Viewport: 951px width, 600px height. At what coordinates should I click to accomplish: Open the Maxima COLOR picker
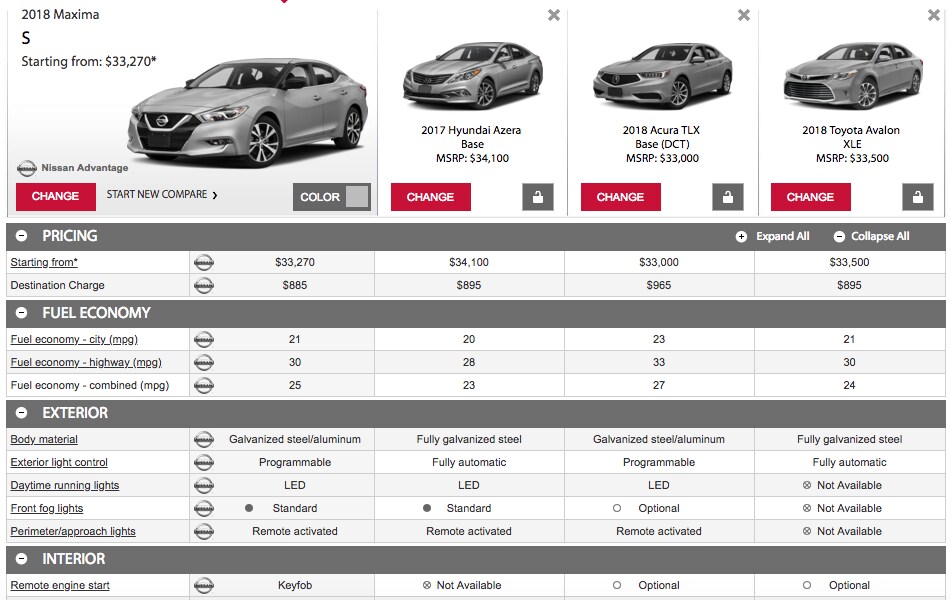pos(332,197)
